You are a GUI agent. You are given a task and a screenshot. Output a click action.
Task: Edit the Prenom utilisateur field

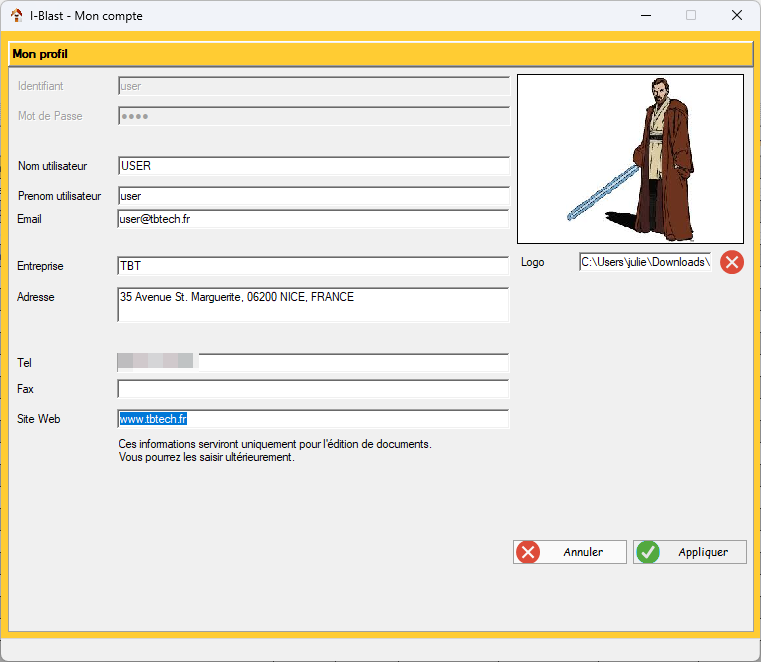[313, 196]
